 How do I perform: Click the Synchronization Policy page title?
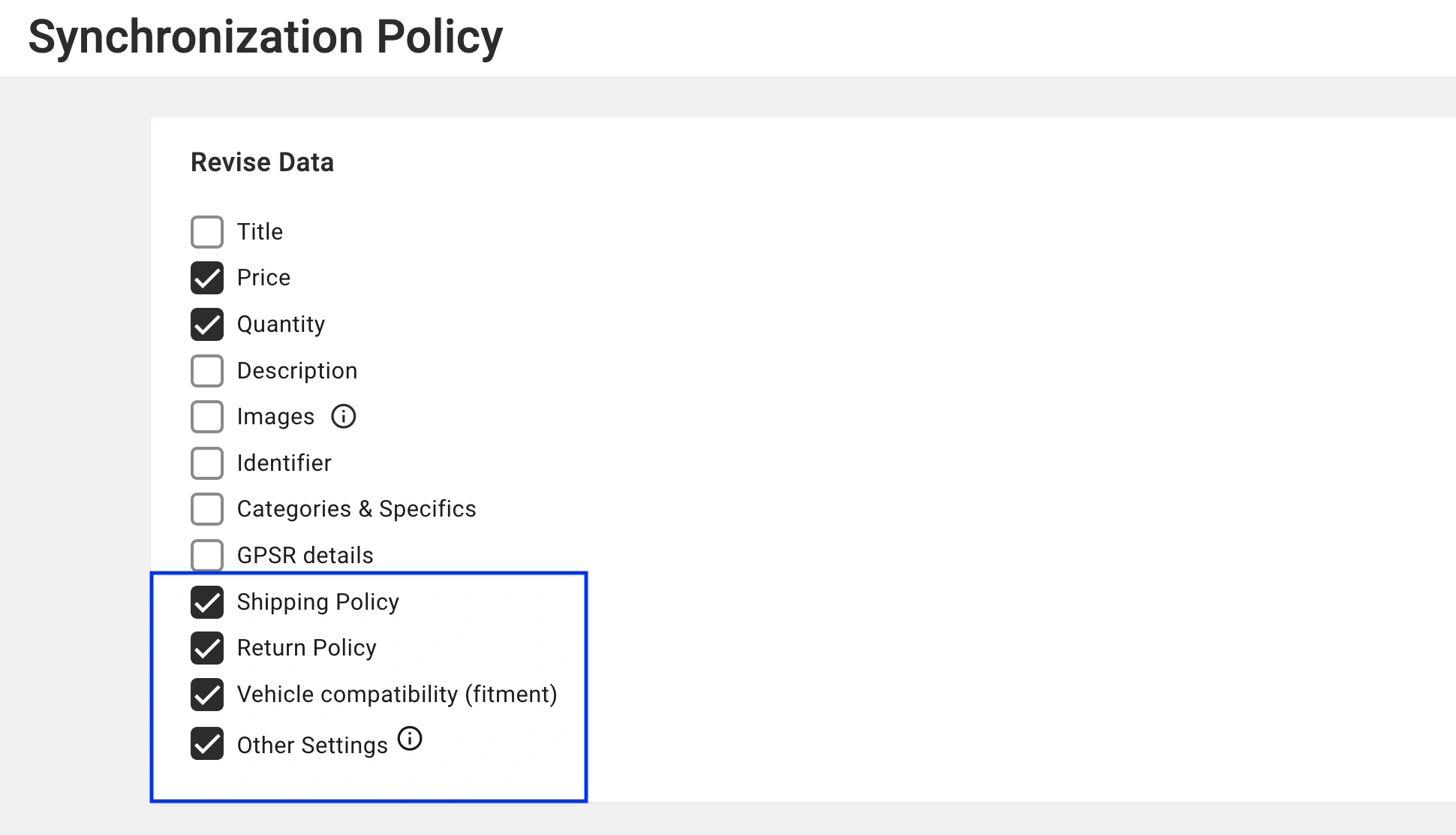pos(265,38)
